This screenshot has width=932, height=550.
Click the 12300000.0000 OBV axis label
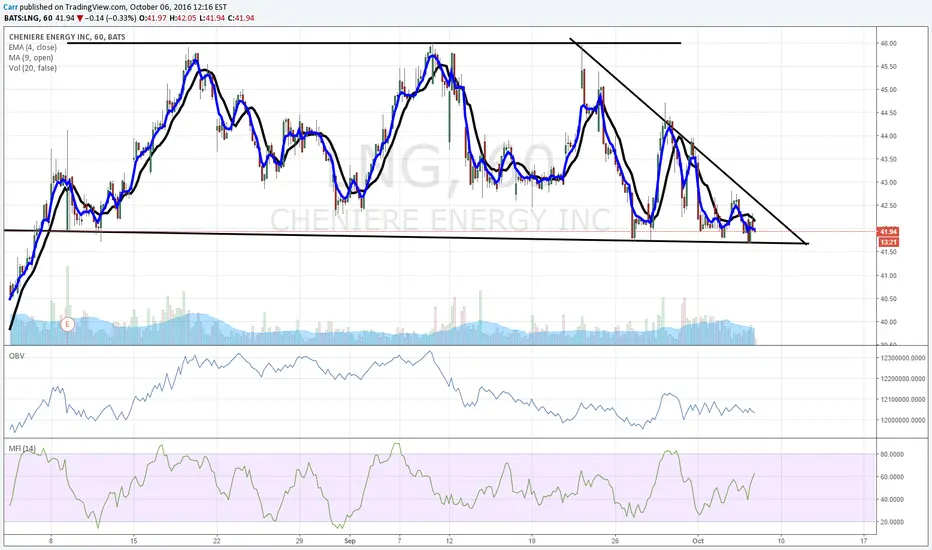click(x=903, y=358)
